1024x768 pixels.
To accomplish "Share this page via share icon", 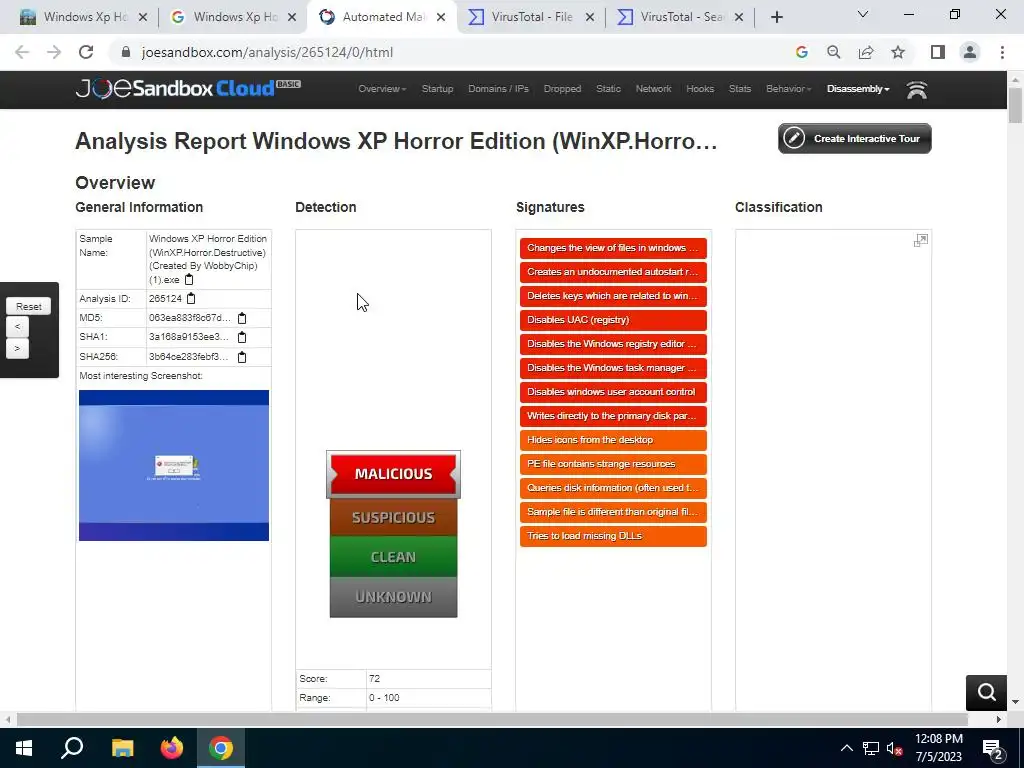I will tap(866, 52).
